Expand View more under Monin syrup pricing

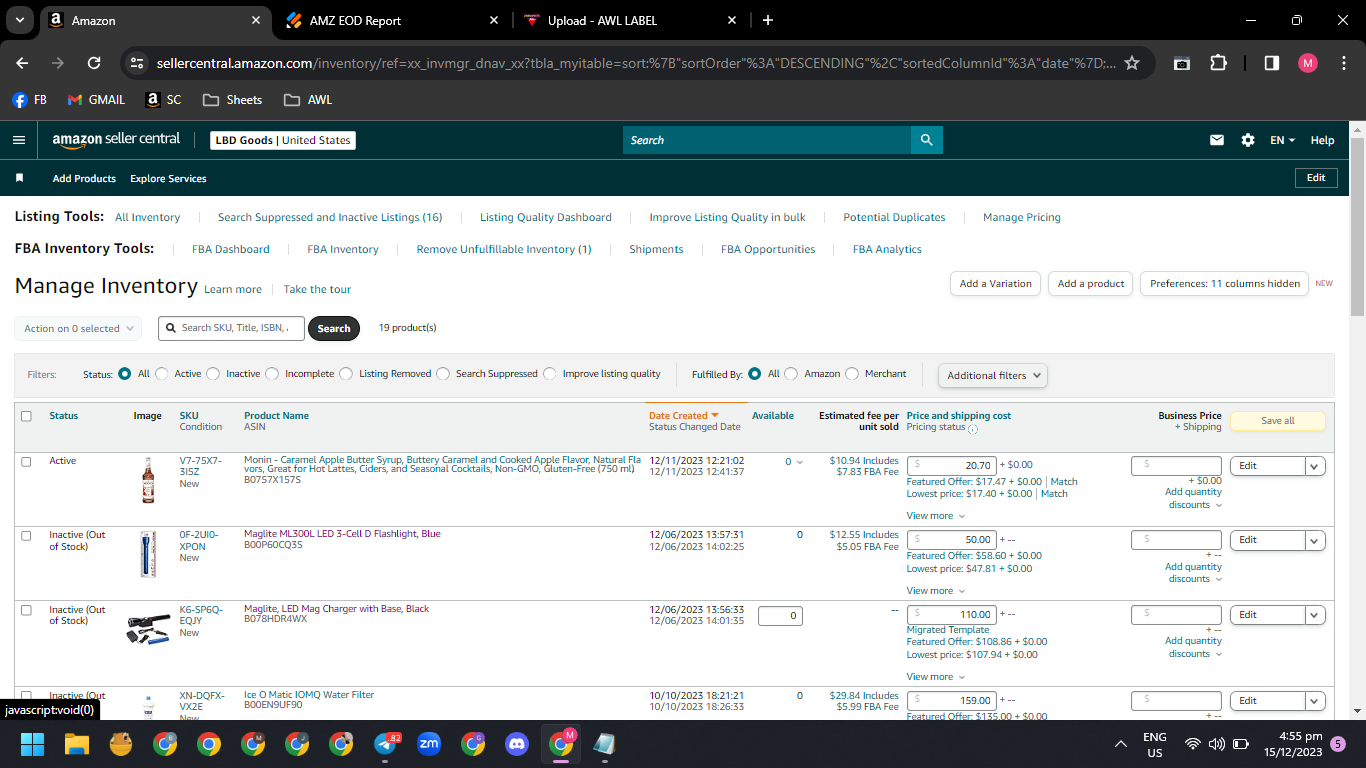[936, 516]
